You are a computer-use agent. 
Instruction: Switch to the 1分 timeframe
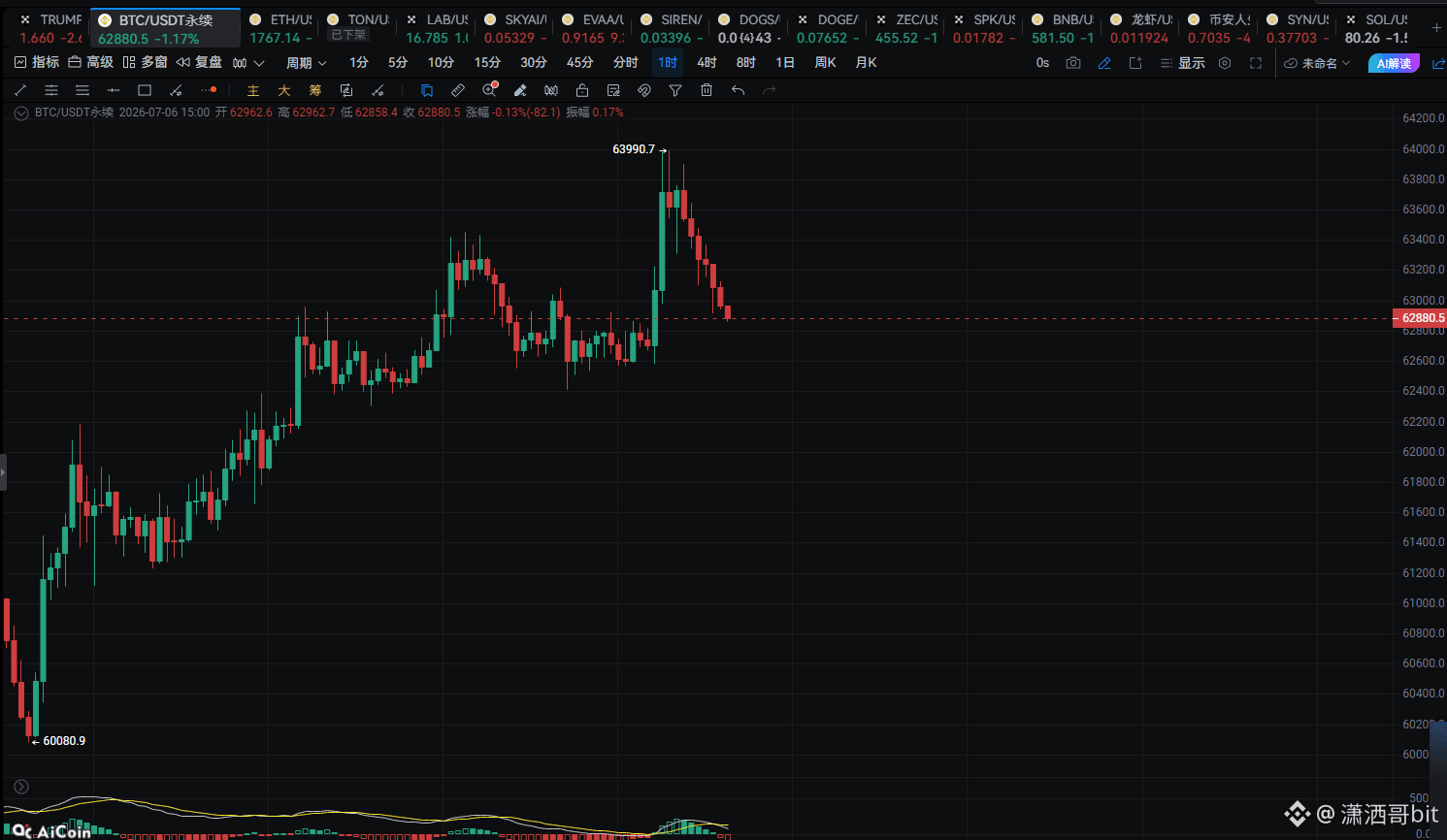(x=359, y=63)
